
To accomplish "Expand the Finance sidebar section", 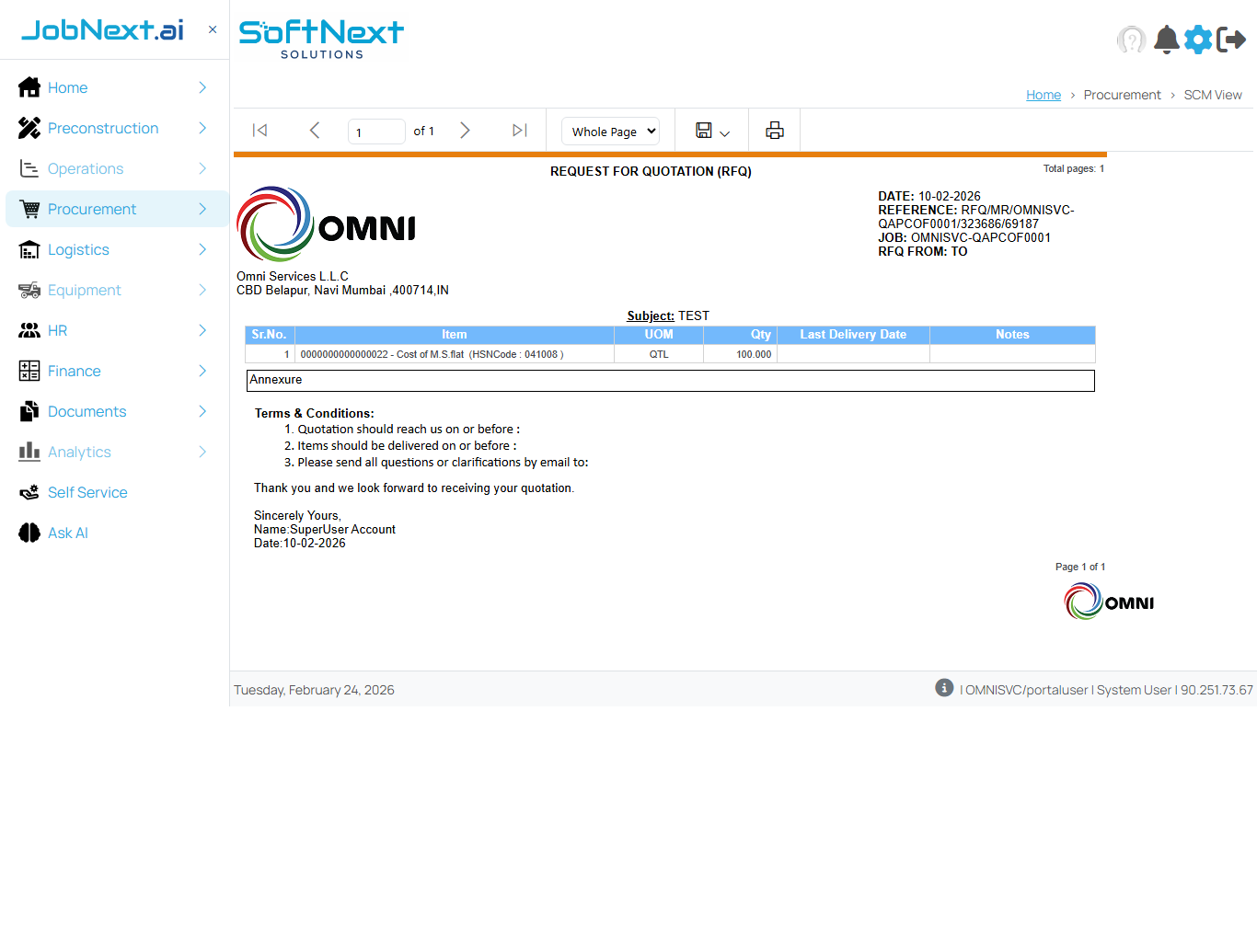I will 75,371.
